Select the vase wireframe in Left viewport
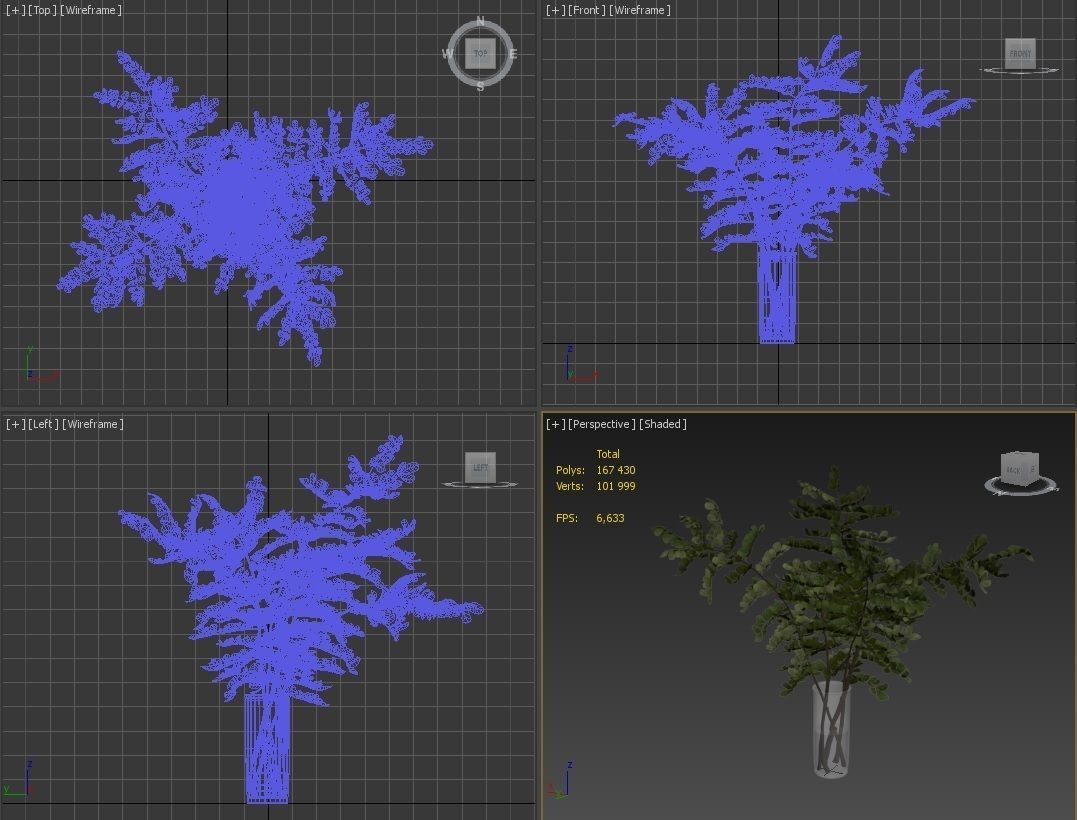 pos(267,747)
